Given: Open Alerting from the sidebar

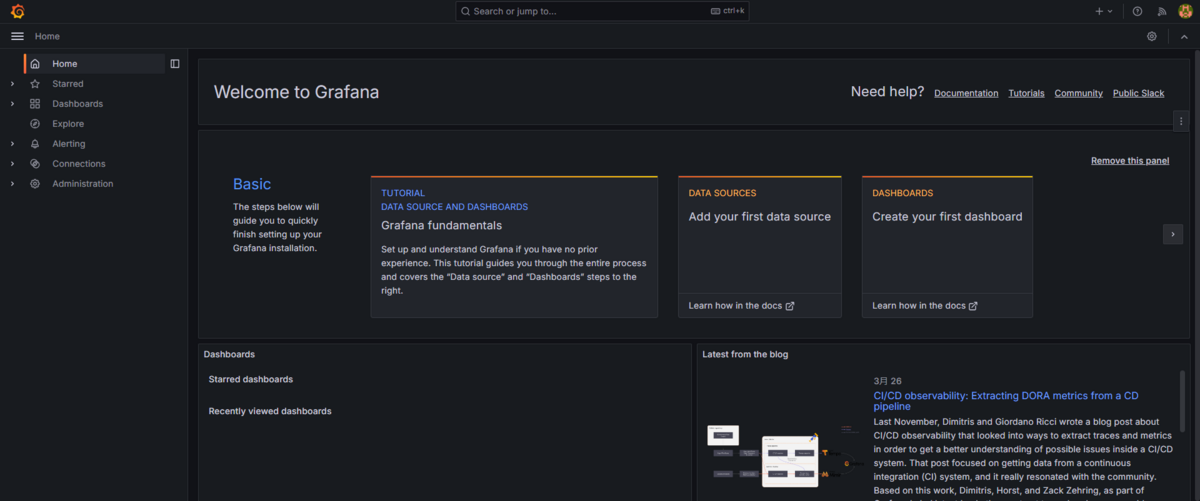Looking at the screenshot, I should pyautogui.click(x=69, y=144).
